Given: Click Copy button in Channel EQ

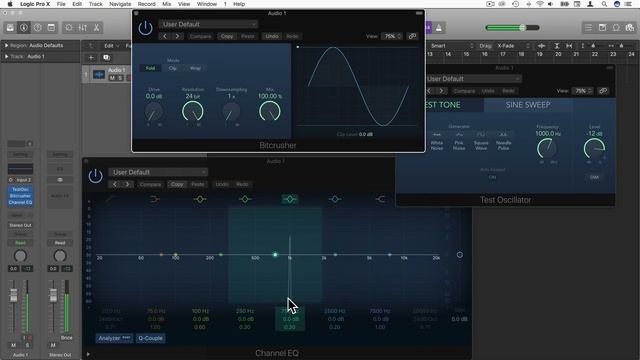Looking at the screenshot, I should (x=176, y=184).
